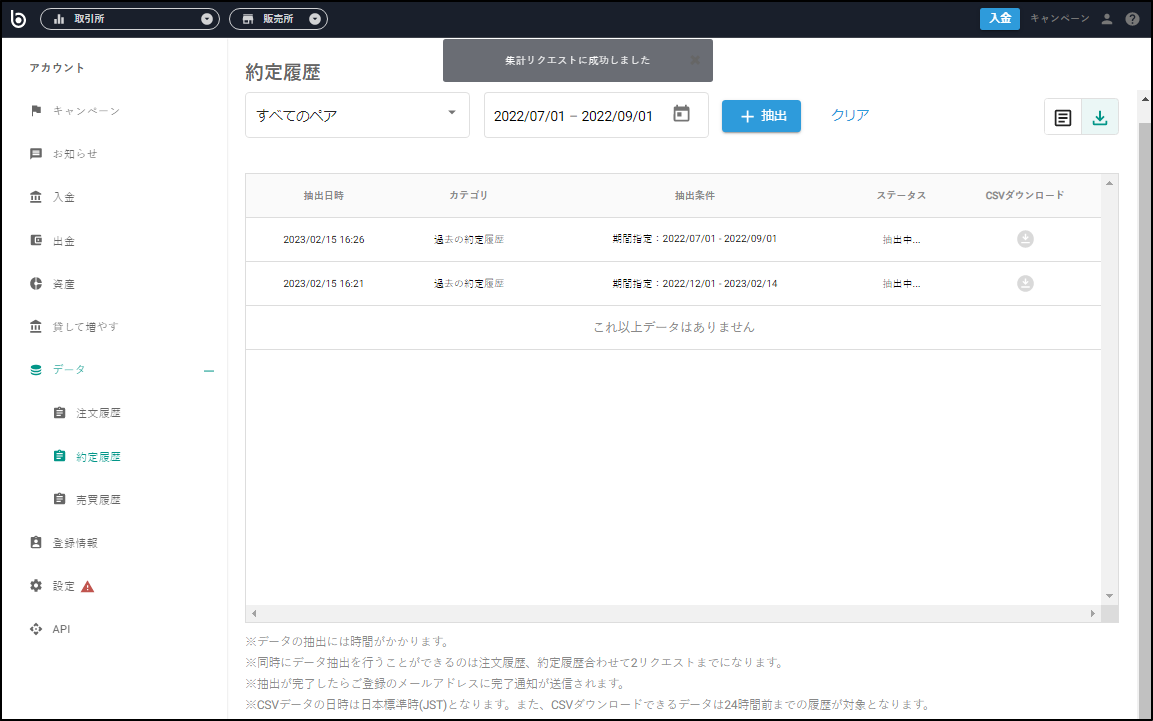Click the bitbank logo icon
Viewport: 1153px width, 721px height.
pyautogui.click(x=18, y=18)
